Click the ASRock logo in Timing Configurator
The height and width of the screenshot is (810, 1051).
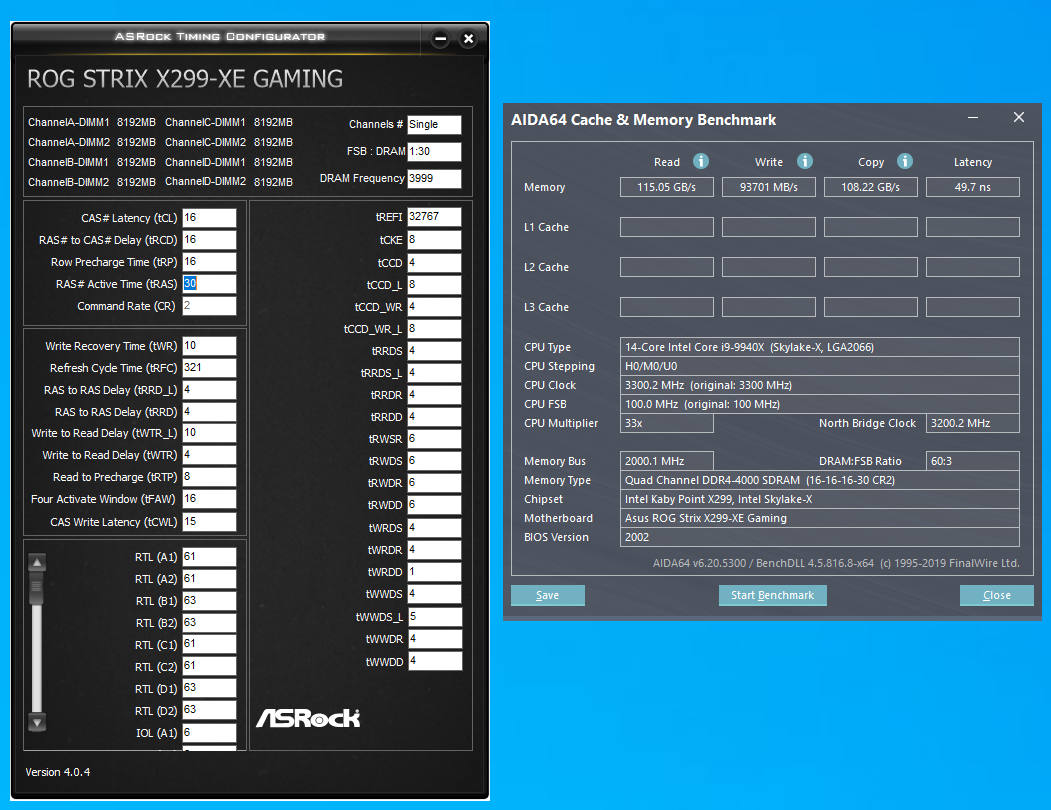308,718
